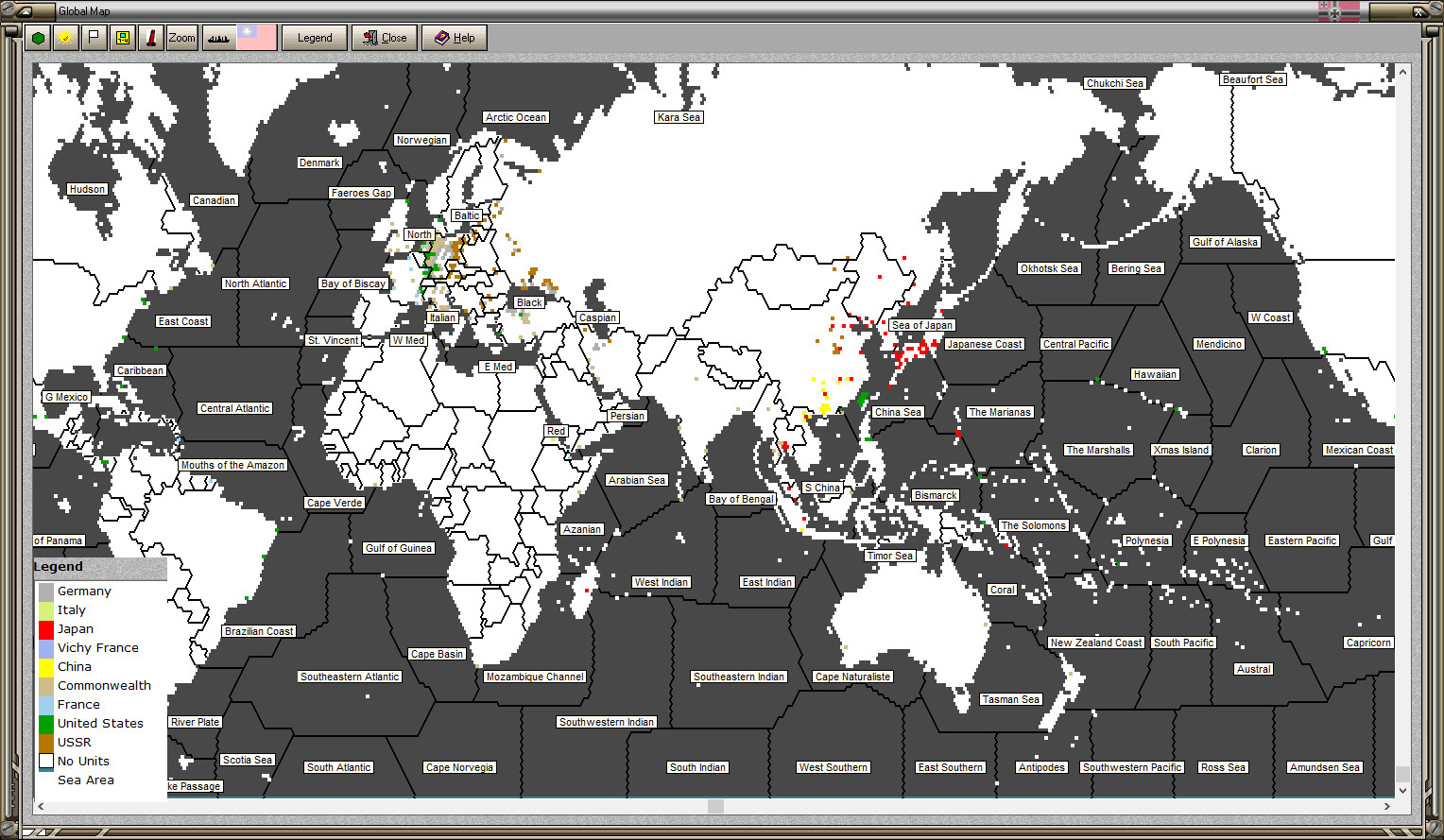Click the ship silhouette toolbar icon
Screen dimensions: 1444x840
218,38
